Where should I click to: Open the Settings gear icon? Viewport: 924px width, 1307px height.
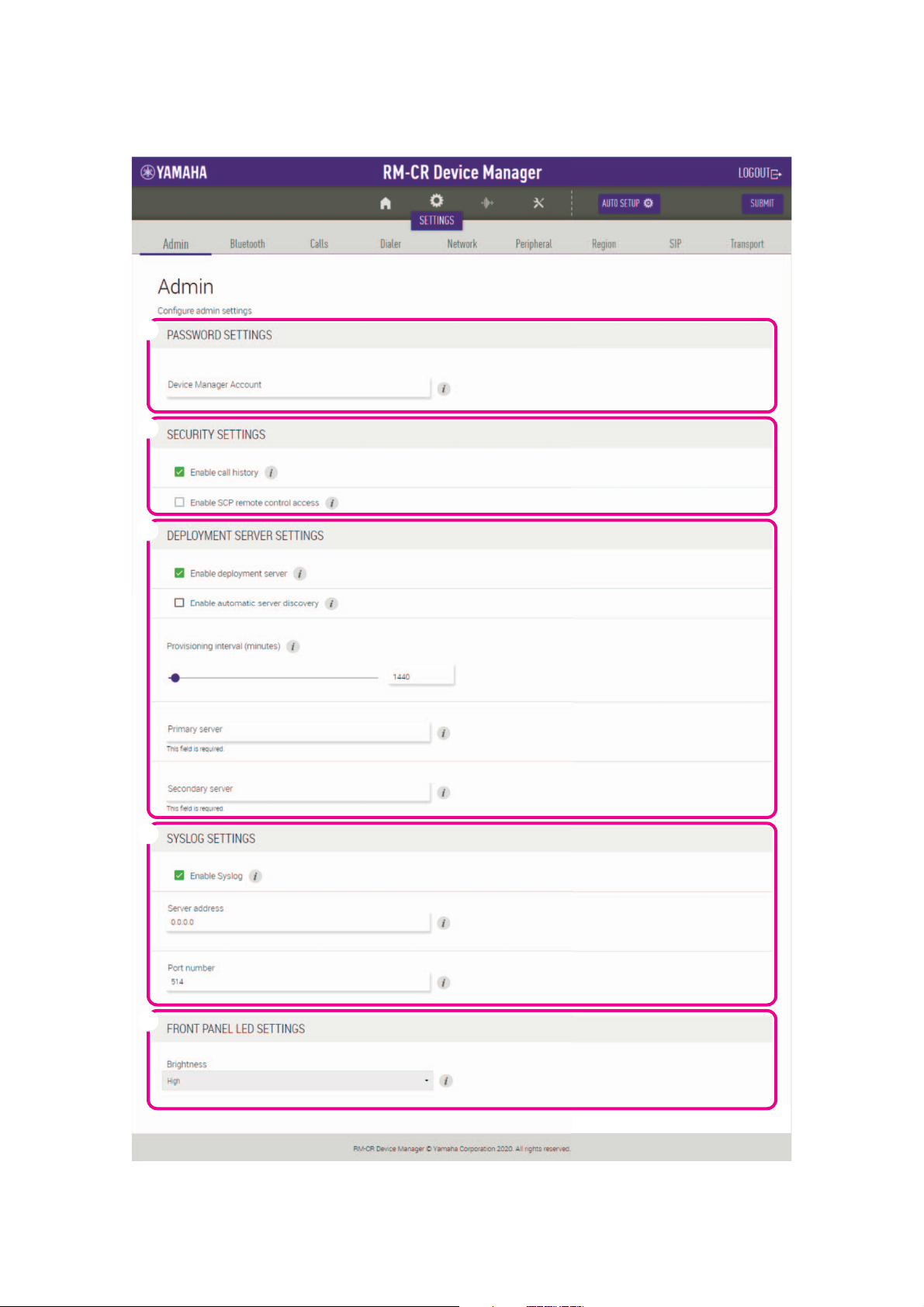[437, 200]
